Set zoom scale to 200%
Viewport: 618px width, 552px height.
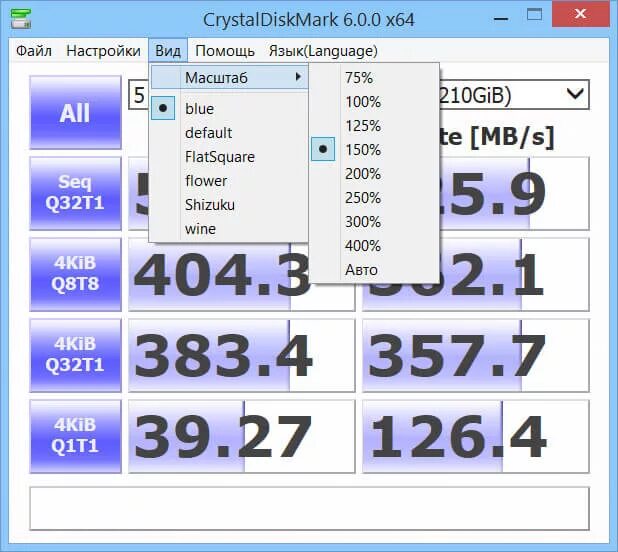(374, 174)
